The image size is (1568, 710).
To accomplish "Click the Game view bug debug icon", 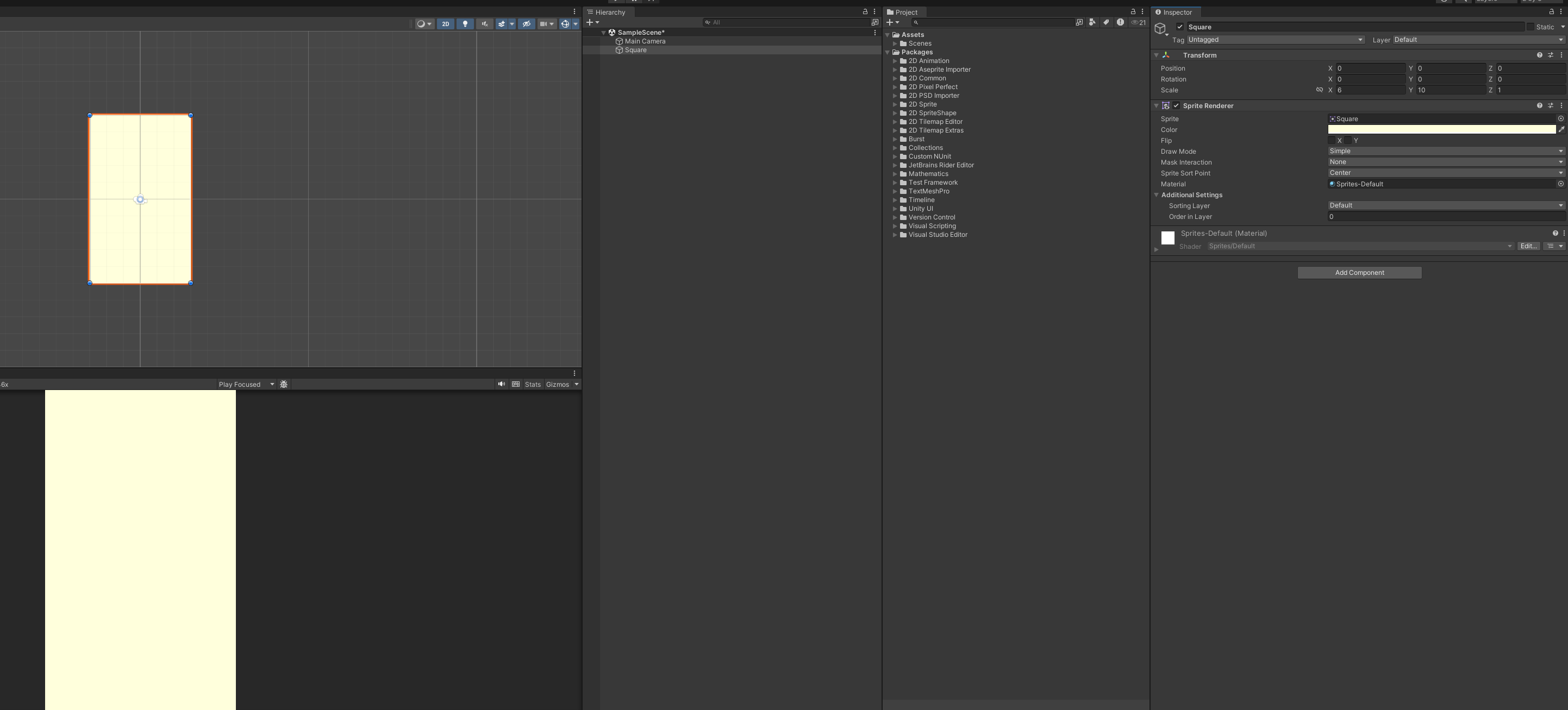I will tap(284, 384).
